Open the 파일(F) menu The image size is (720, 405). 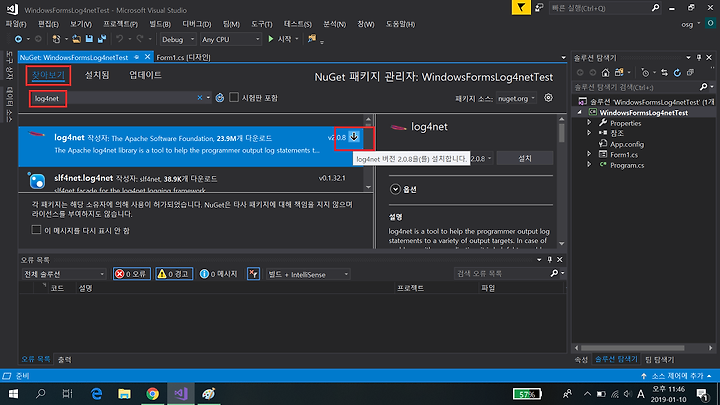coord(16,24)
